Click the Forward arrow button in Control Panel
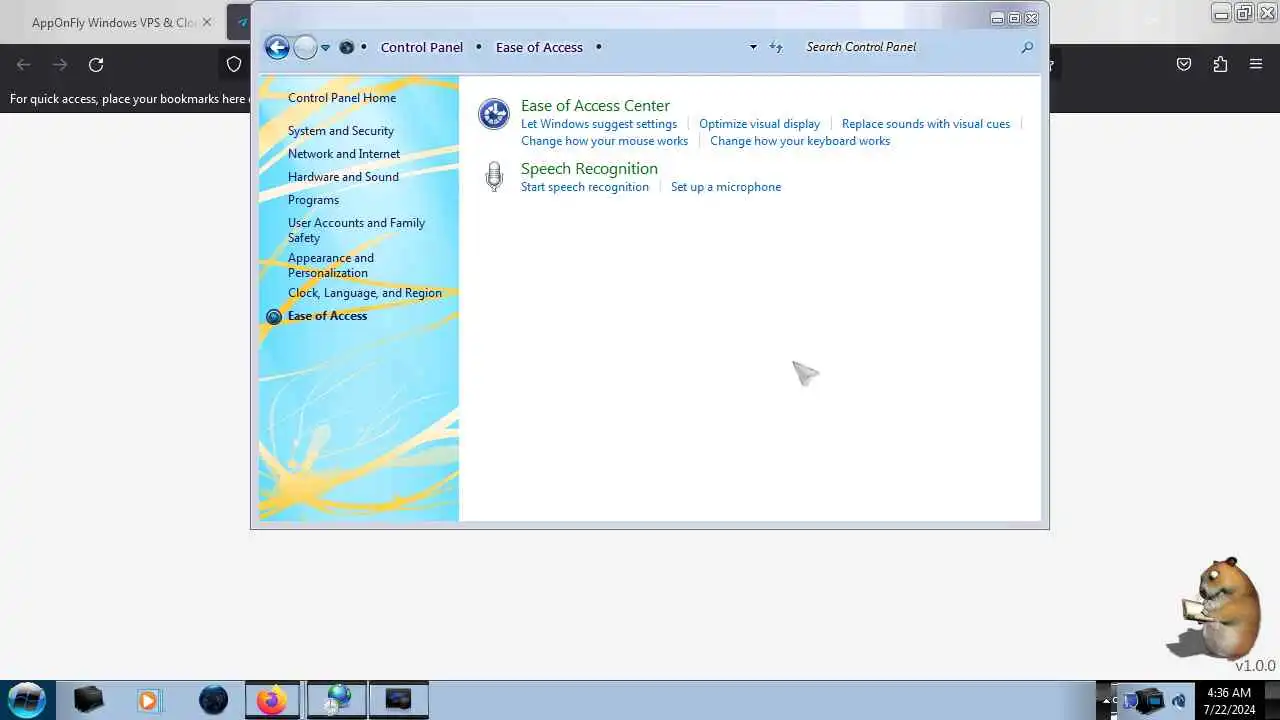The width and height of the screenshot is (1280, 720). (x=305, y=47)
